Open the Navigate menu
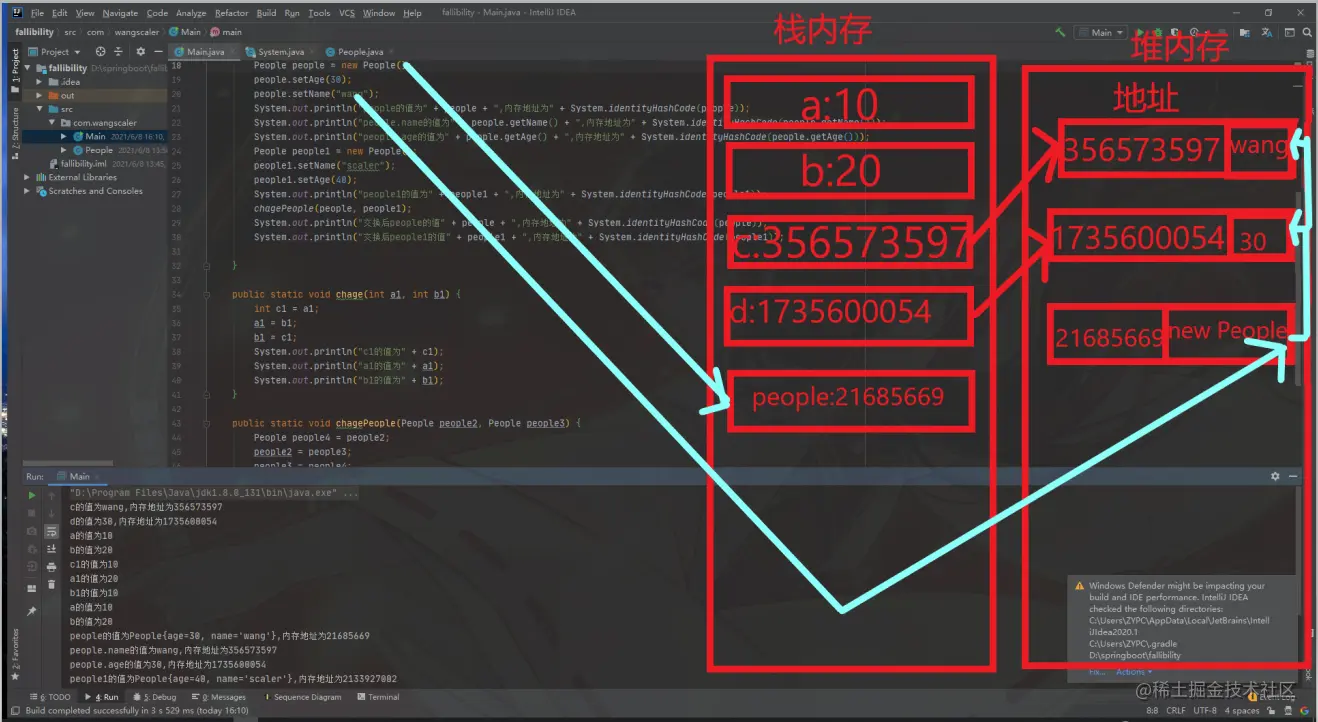This screenshot has height=722, width=1318. (x=120, y=13)
